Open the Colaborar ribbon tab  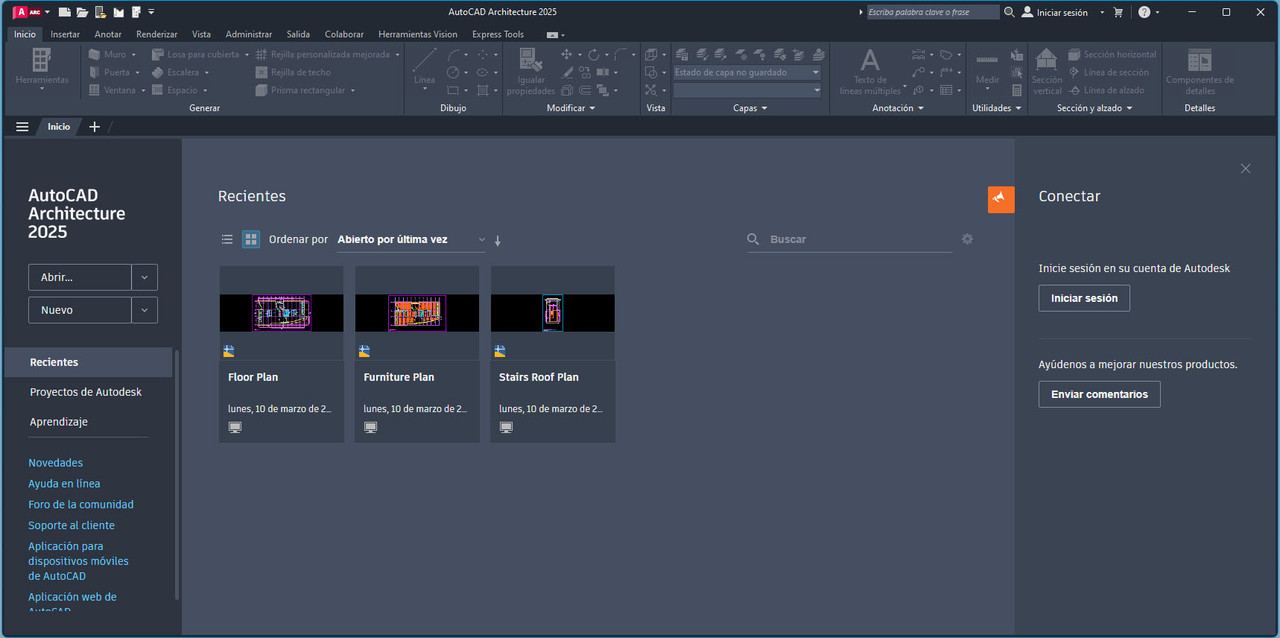pos(344,34)
